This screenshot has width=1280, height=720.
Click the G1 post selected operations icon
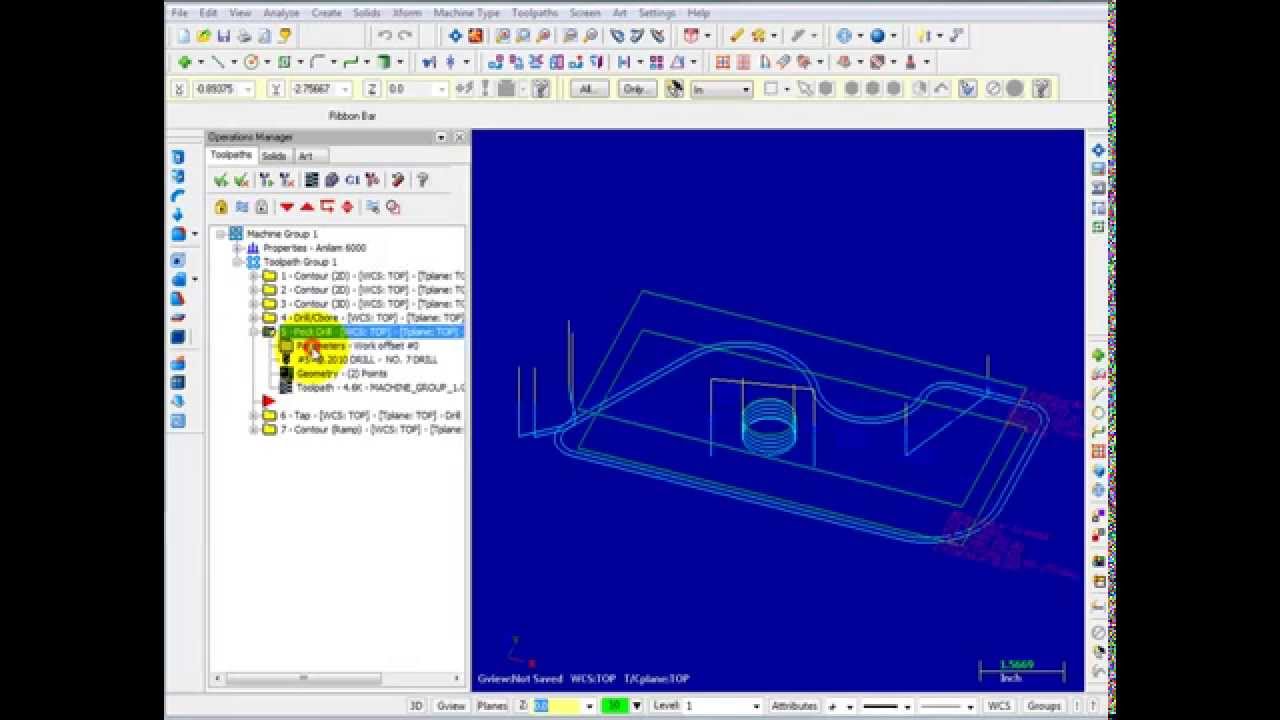click(352, 180)
